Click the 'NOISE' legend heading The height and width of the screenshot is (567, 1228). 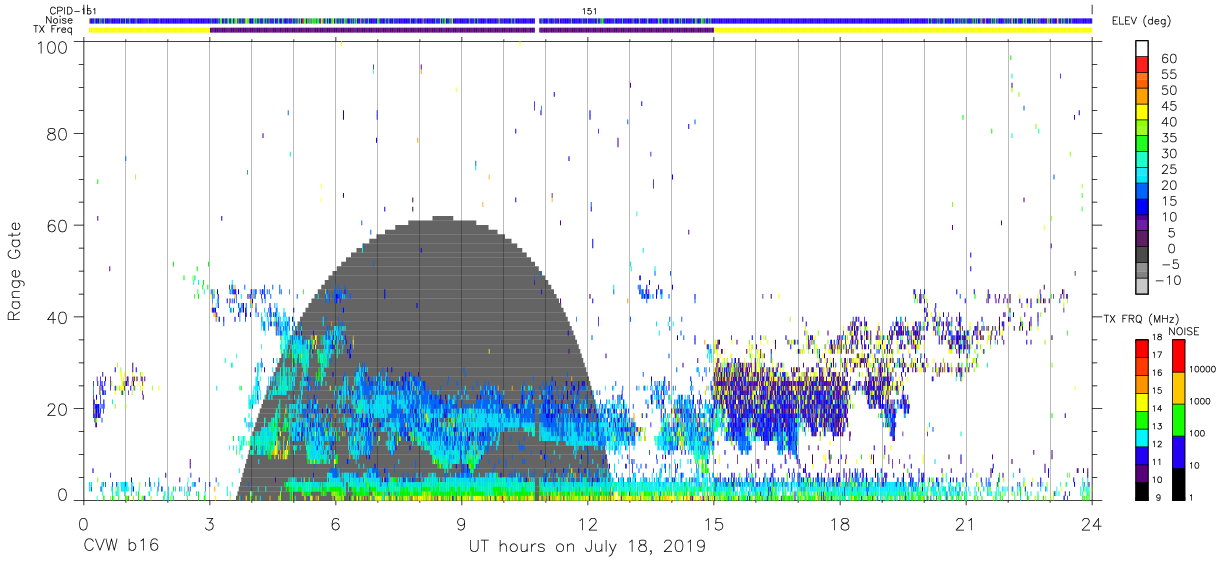click(x=1186, y=331)
